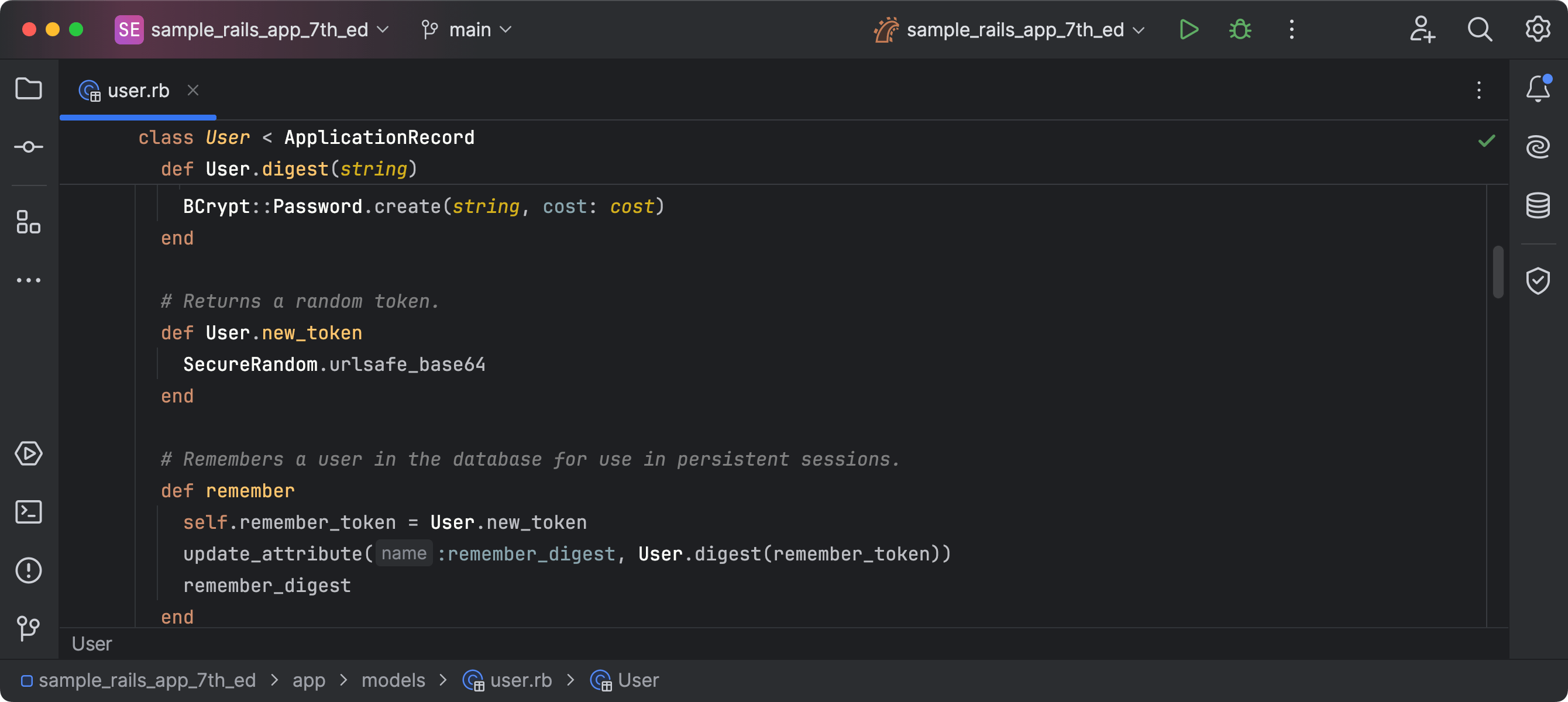Viewport: 1568px width, 702px height.
Task: Open the main branch dropdown
Action: 469,29
